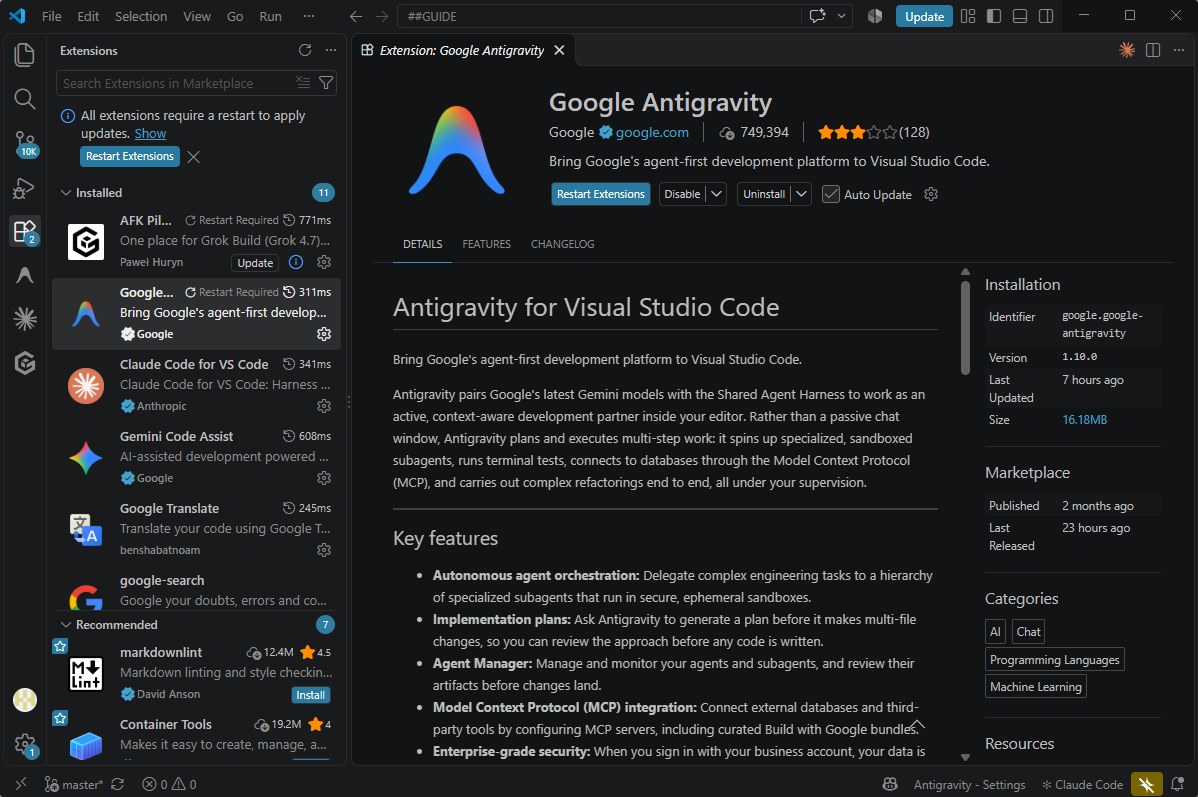This screenshot has height=797, width=1198.
Task: Refresh the extensions list
Action: pyautogui.click(x=305, y=50)
